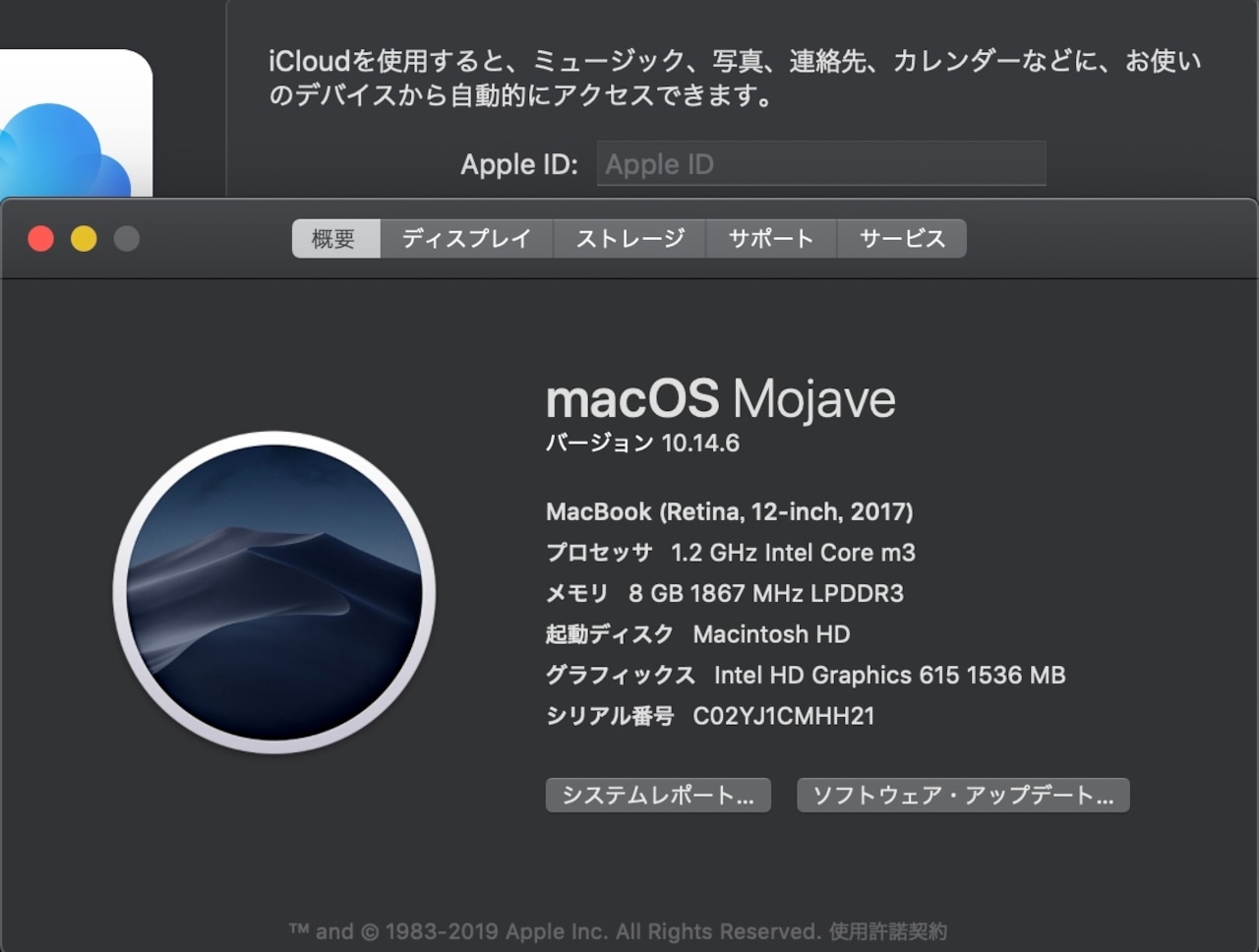Open the ディスプレイ tab

coord(466,239)
